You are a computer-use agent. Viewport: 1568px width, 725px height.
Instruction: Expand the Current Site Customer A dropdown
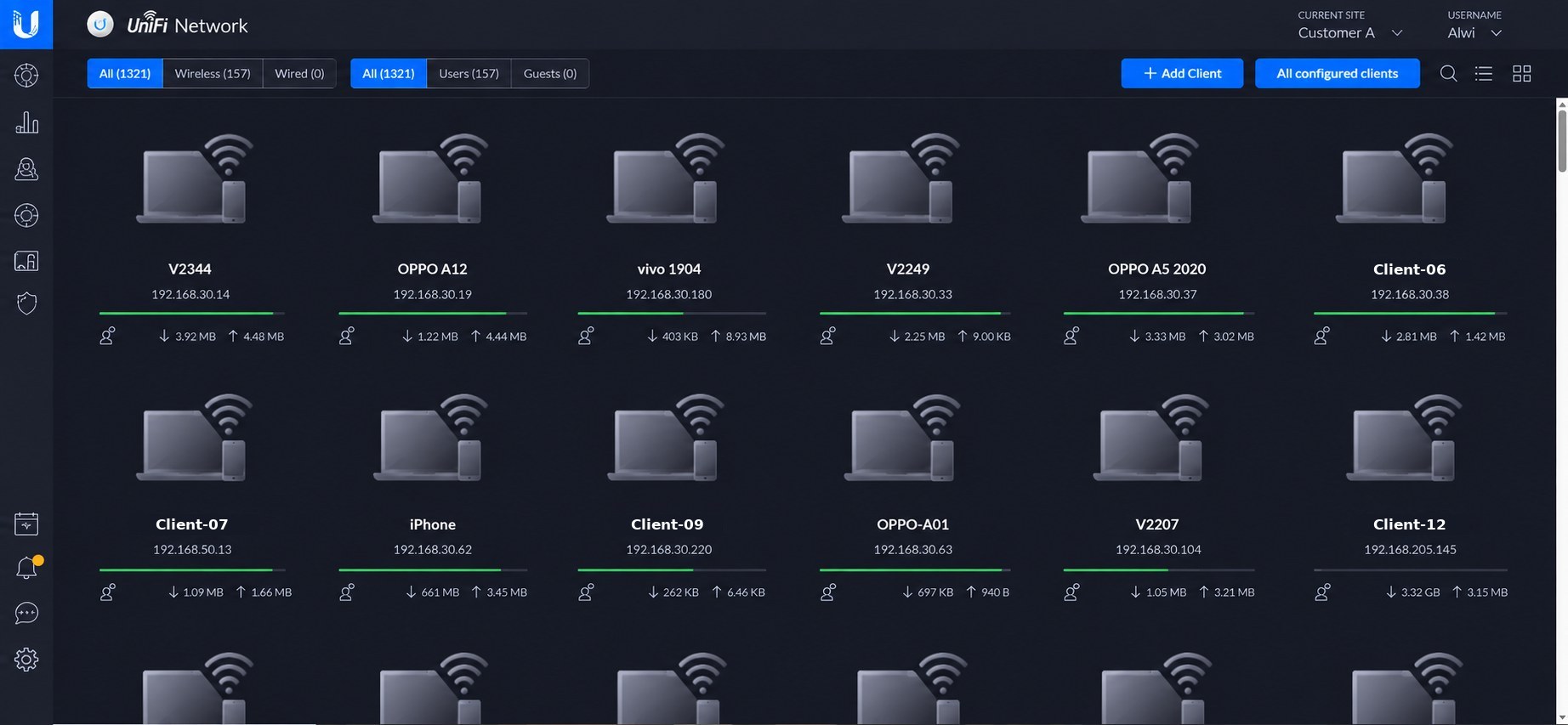[x=1349, y=32]
